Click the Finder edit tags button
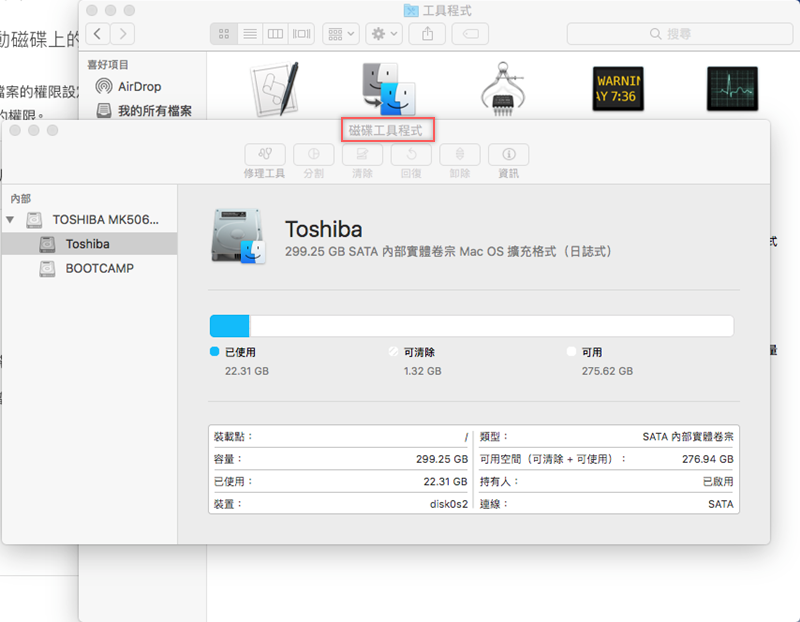This screenshot has width=800, height=622. [x=470, y=34]
